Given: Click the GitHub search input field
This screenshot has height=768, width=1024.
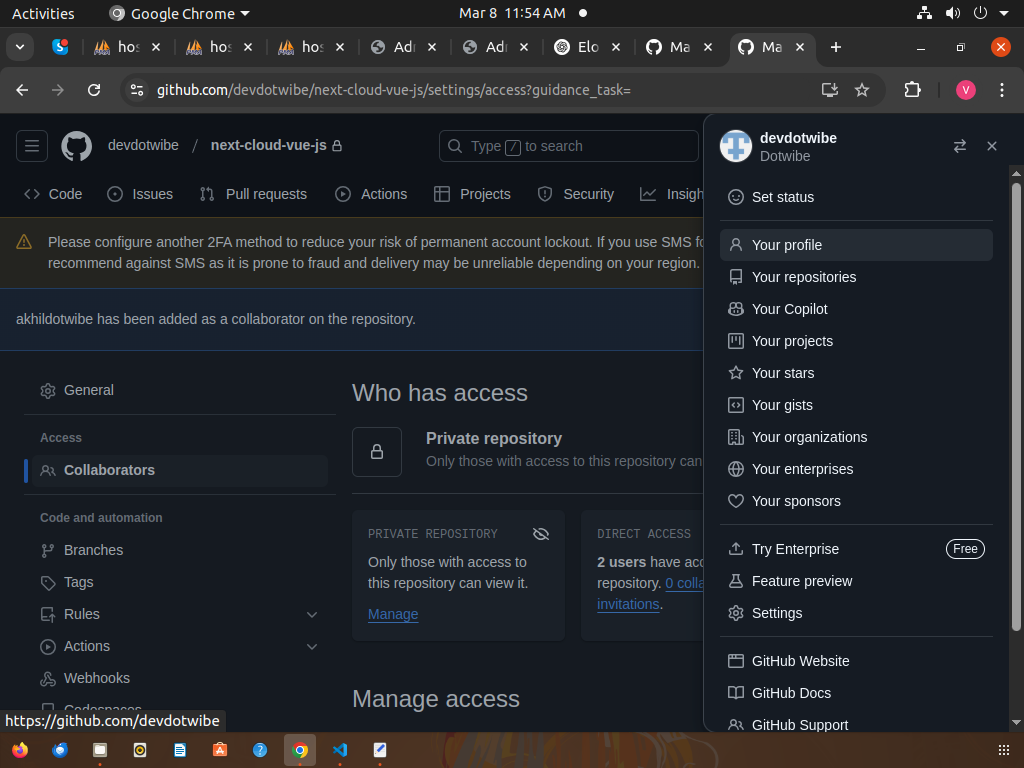Looking at the screenshot, I should (568, 146).
